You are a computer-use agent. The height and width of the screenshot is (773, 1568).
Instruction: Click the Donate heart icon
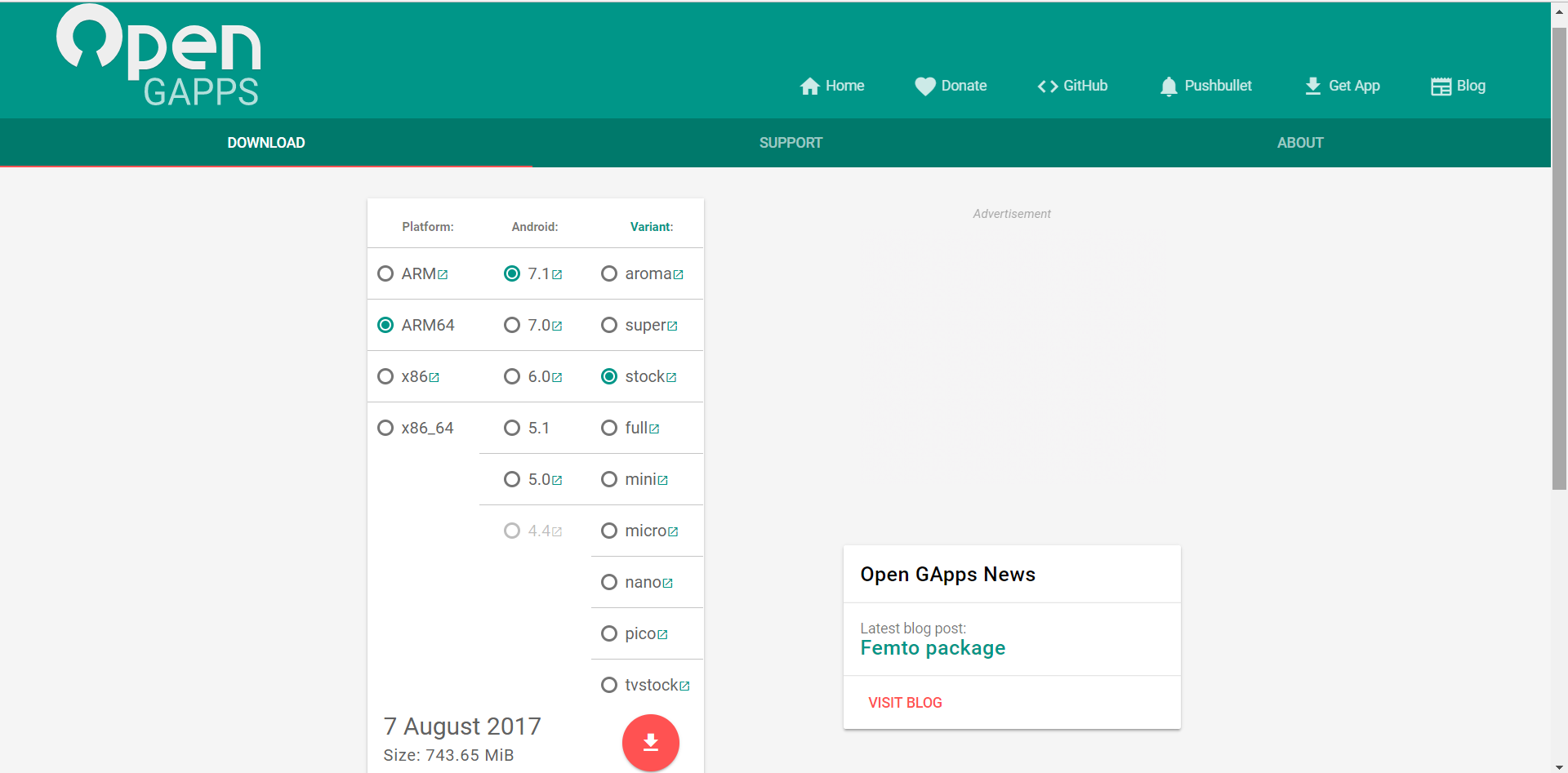(924, 87)
